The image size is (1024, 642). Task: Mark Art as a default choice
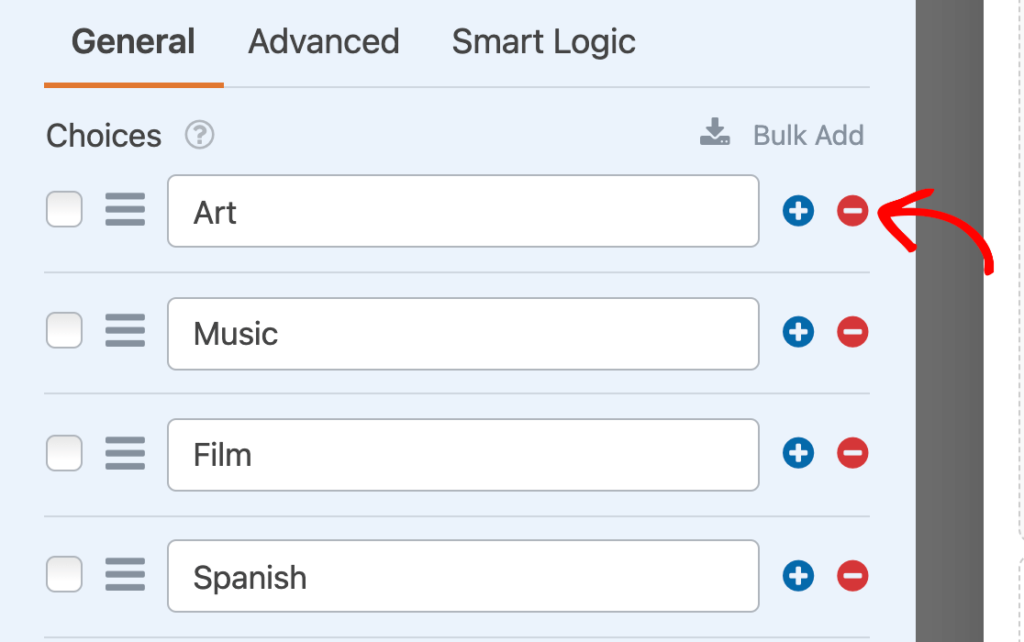[64, 209]
